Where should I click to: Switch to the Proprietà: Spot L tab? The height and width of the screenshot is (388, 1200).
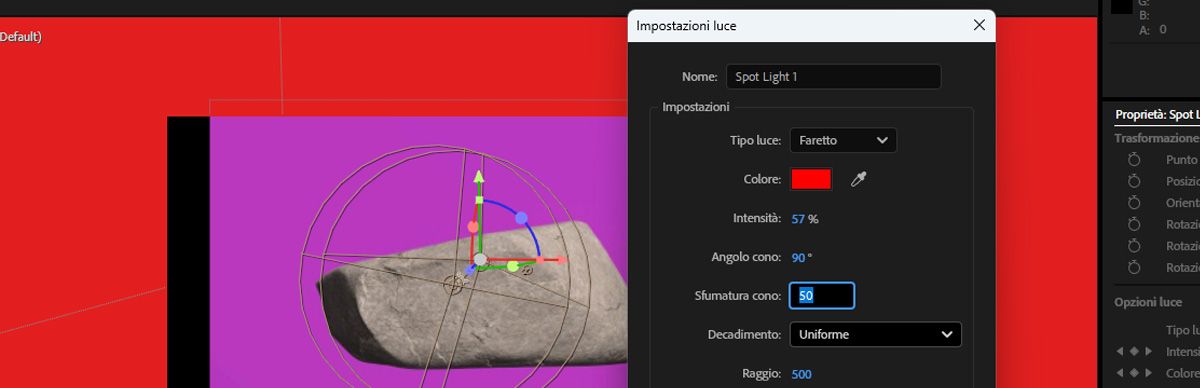(1157, 115)
